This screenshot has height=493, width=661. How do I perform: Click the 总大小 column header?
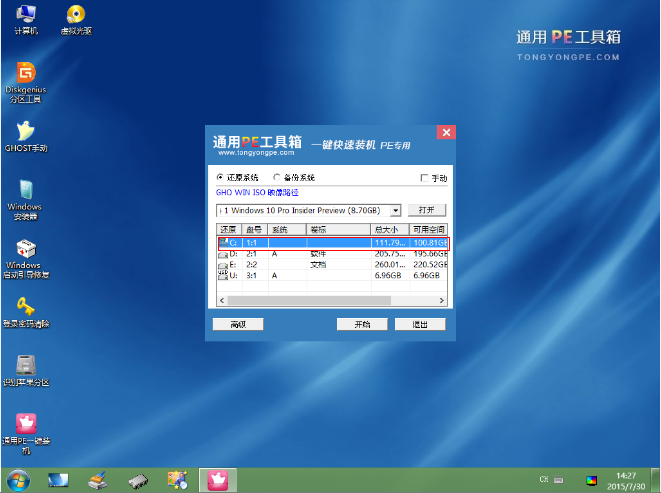pos(390,229)
